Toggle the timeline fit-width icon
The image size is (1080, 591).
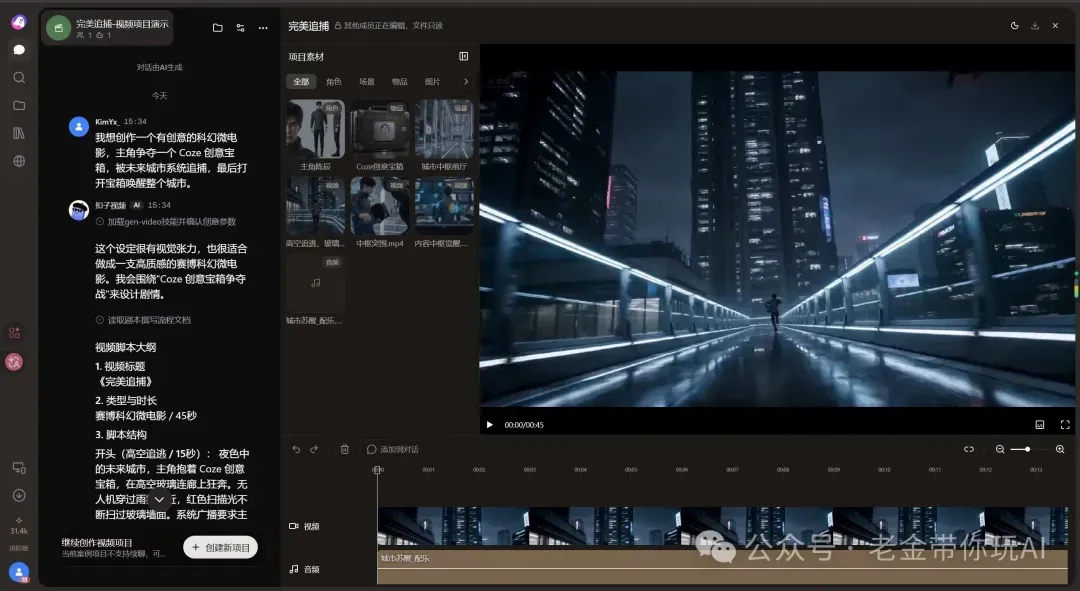click(969, 449)
